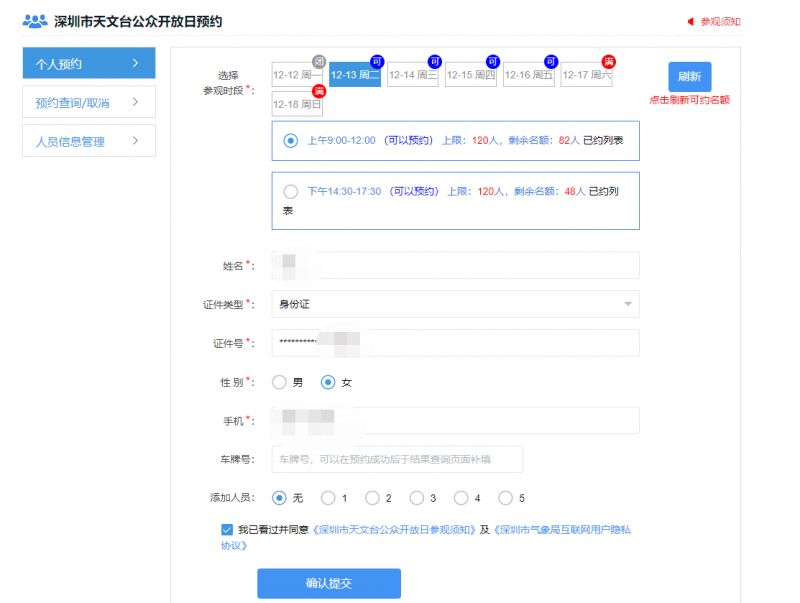The image size is (800, 603).
Task: Open 预约查询/取消 in the sidebar
Action: [x=88, y=102]
